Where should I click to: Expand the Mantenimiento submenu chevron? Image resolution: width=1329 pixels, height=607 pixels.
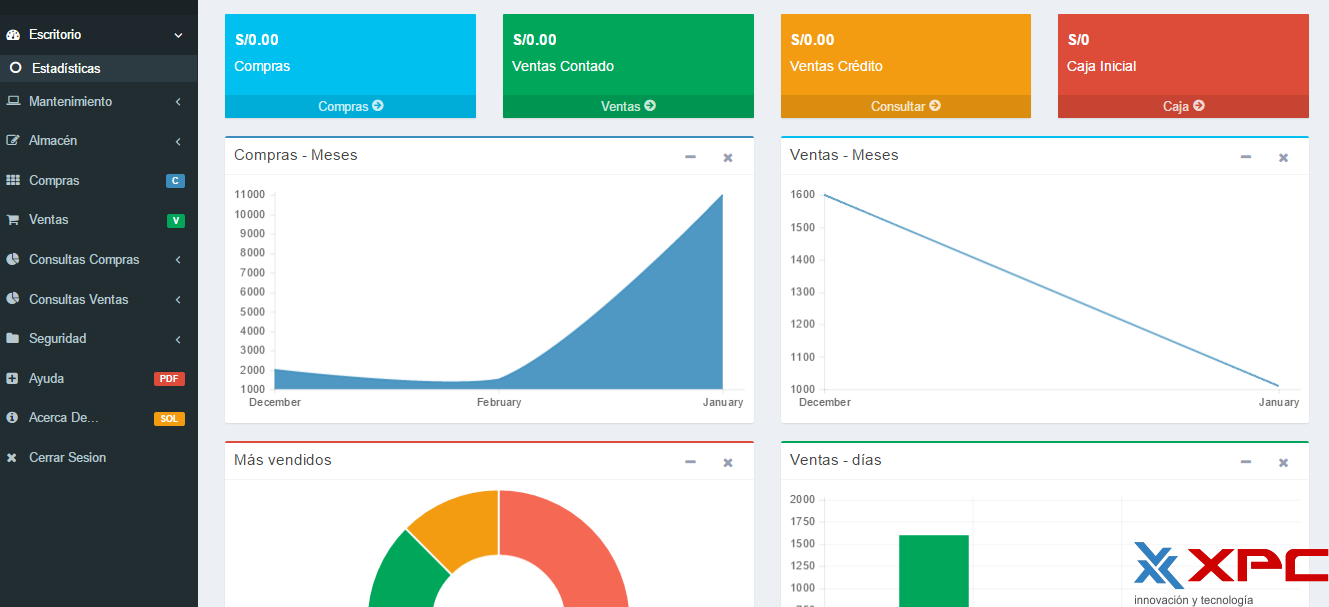(178, 102)
